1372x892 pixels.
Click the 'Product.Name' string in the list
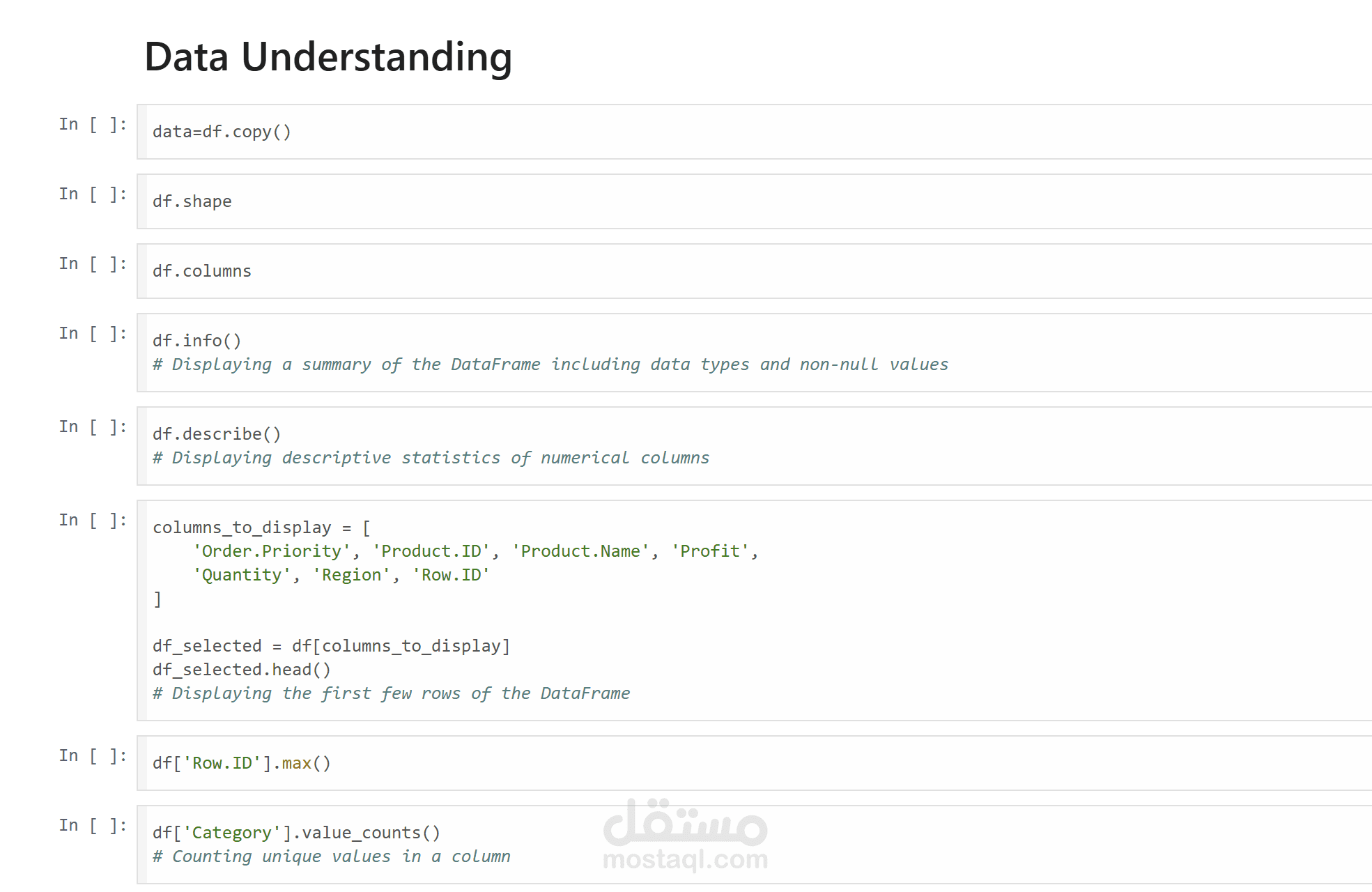pyautogui.click(x=581, y=551)
